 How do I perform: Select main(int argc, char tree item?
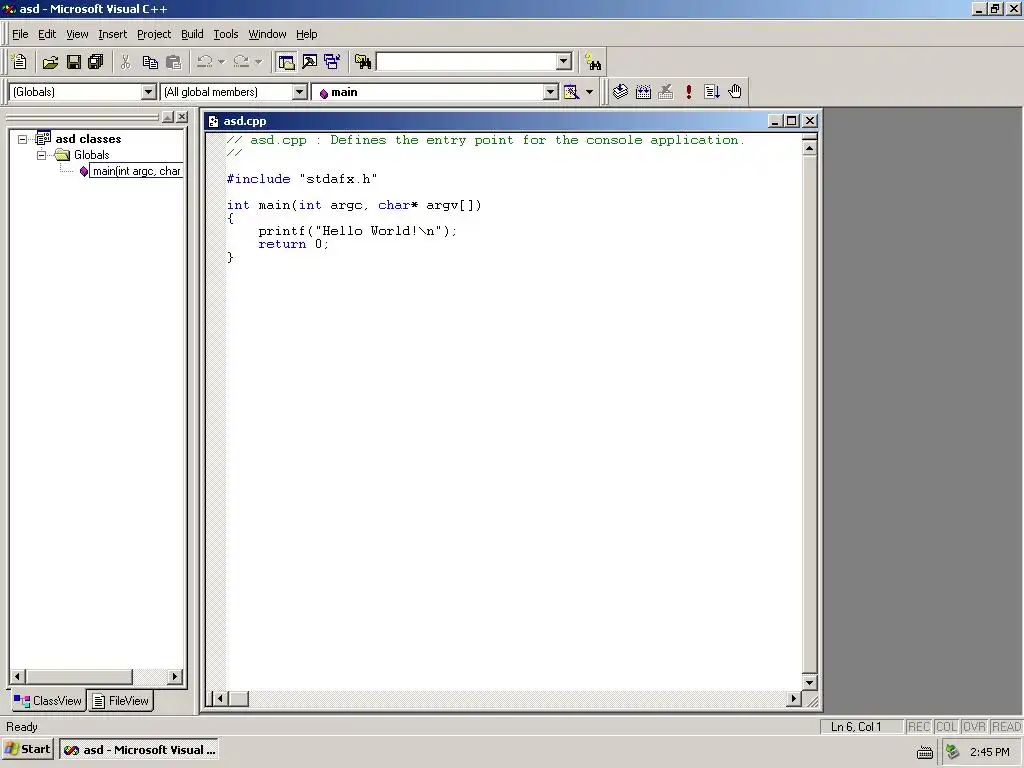pos(136,171)
